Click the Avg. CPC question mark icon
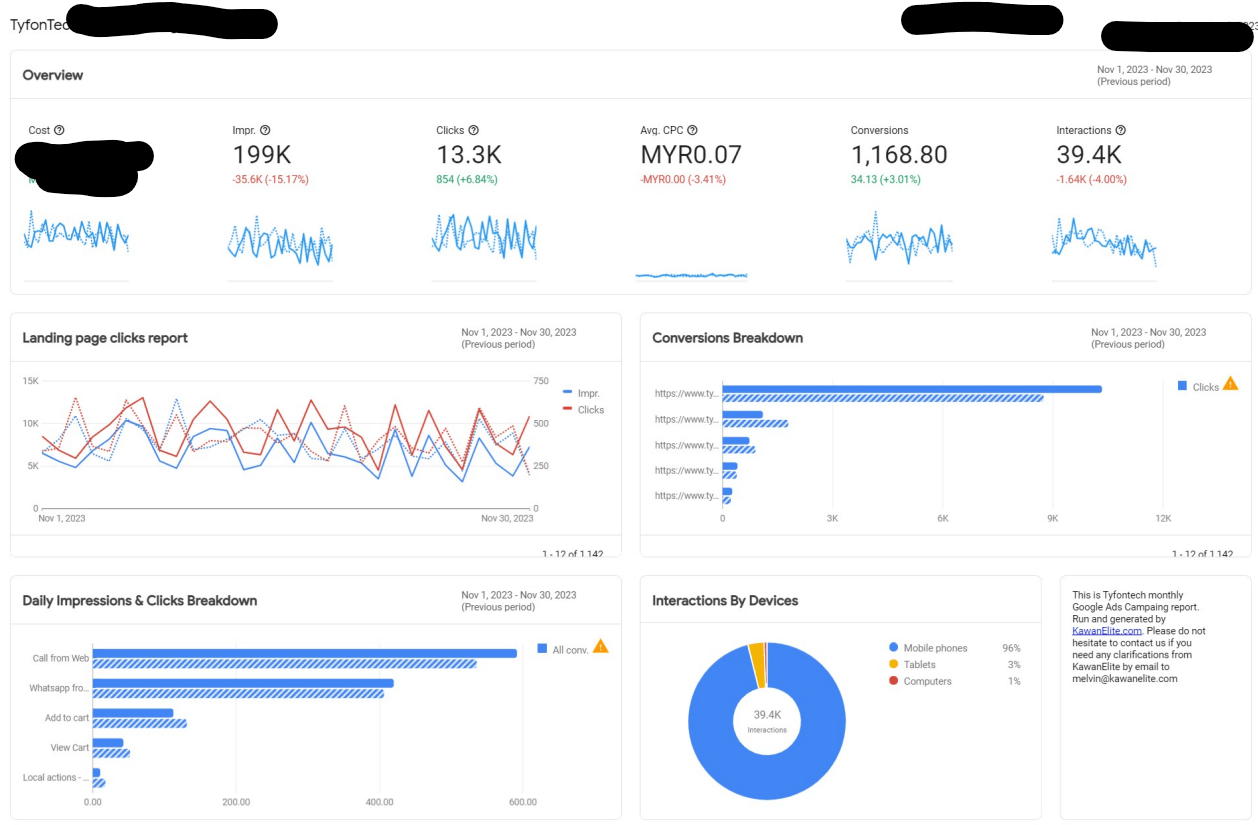The height and width of the screenshot is (825, 1258). [692, 130]
